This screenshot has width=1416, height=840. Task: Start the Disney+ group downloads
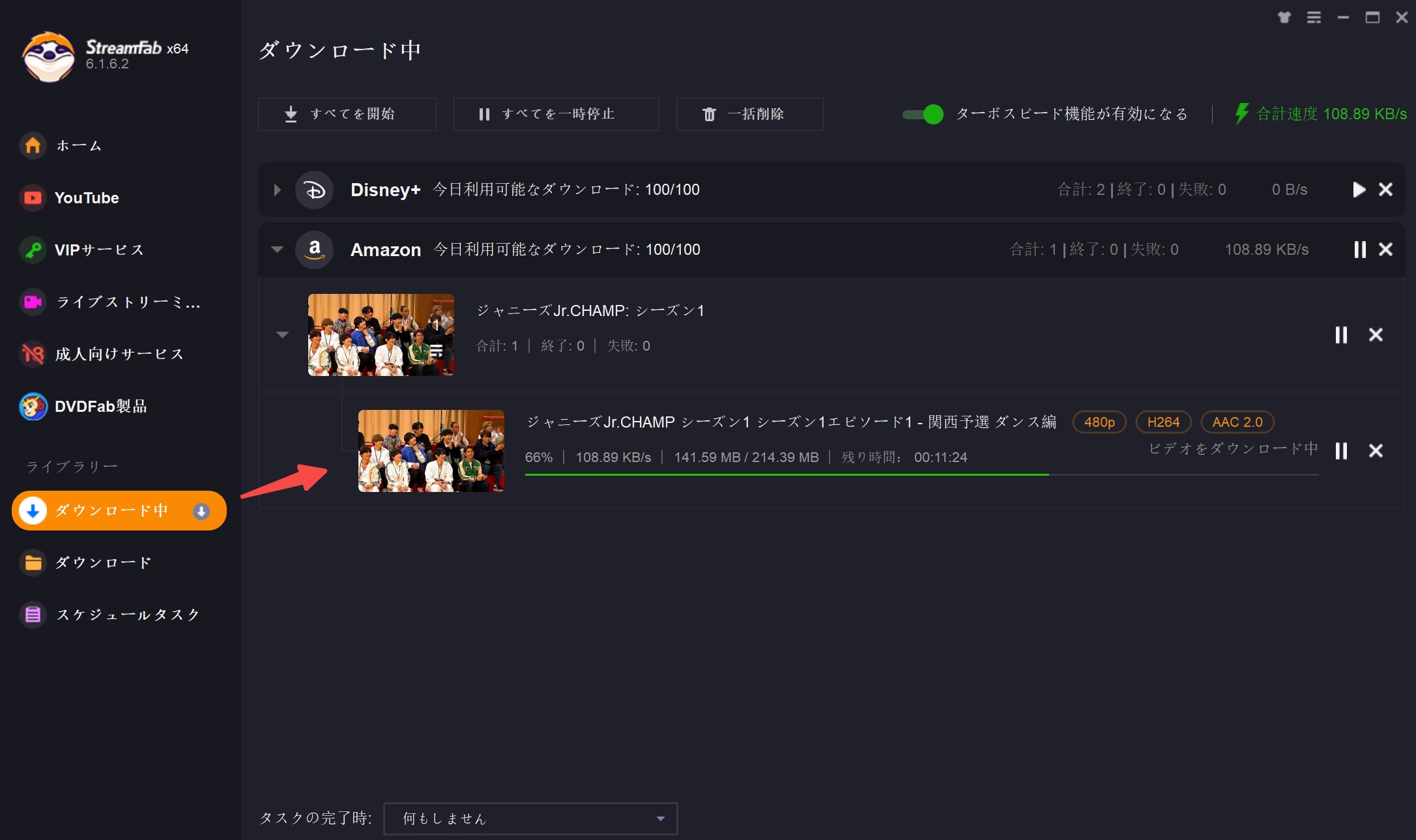1359,190
